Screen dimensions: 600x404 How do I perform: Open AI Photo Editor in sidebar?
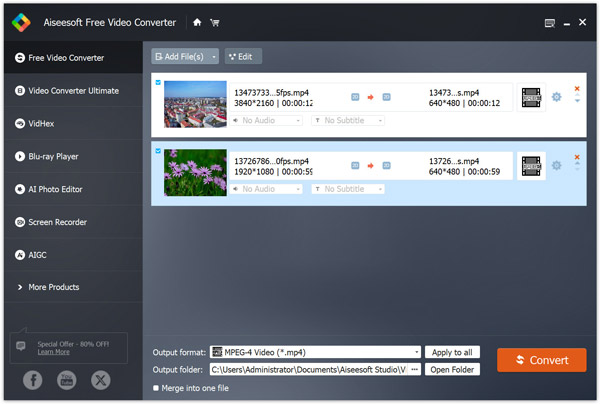(x=73, y=189)
